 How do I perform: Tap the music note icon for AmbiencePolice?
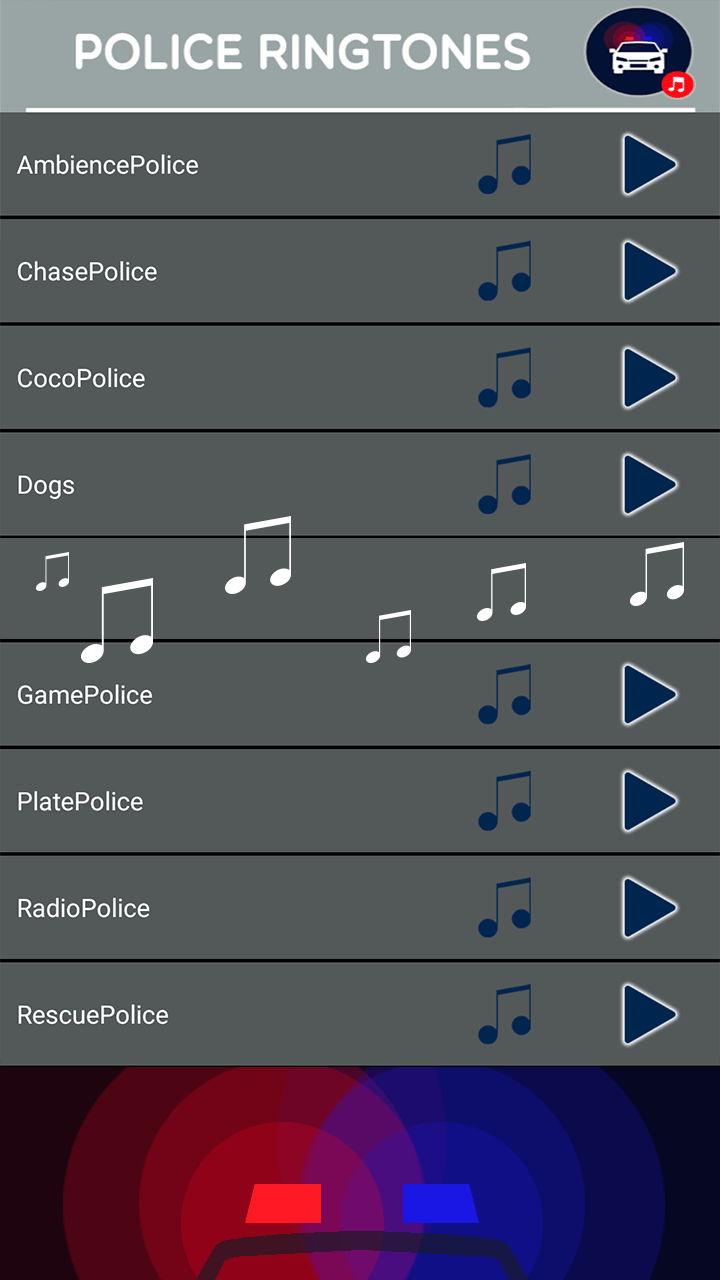coord(505,165)
